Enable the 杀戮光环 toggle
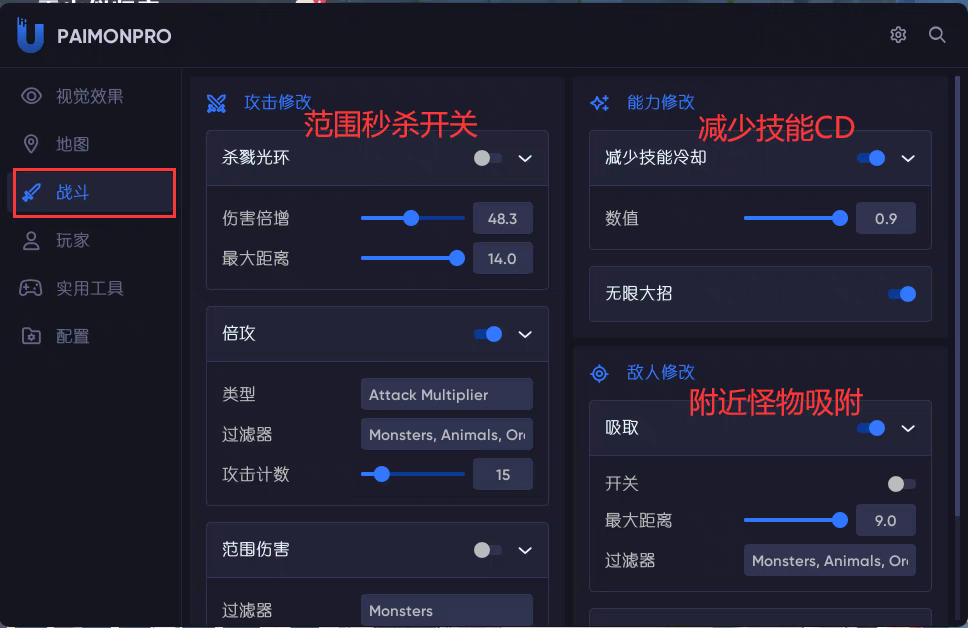Screen dimensions: 968x628 click(x=488, y=158)
